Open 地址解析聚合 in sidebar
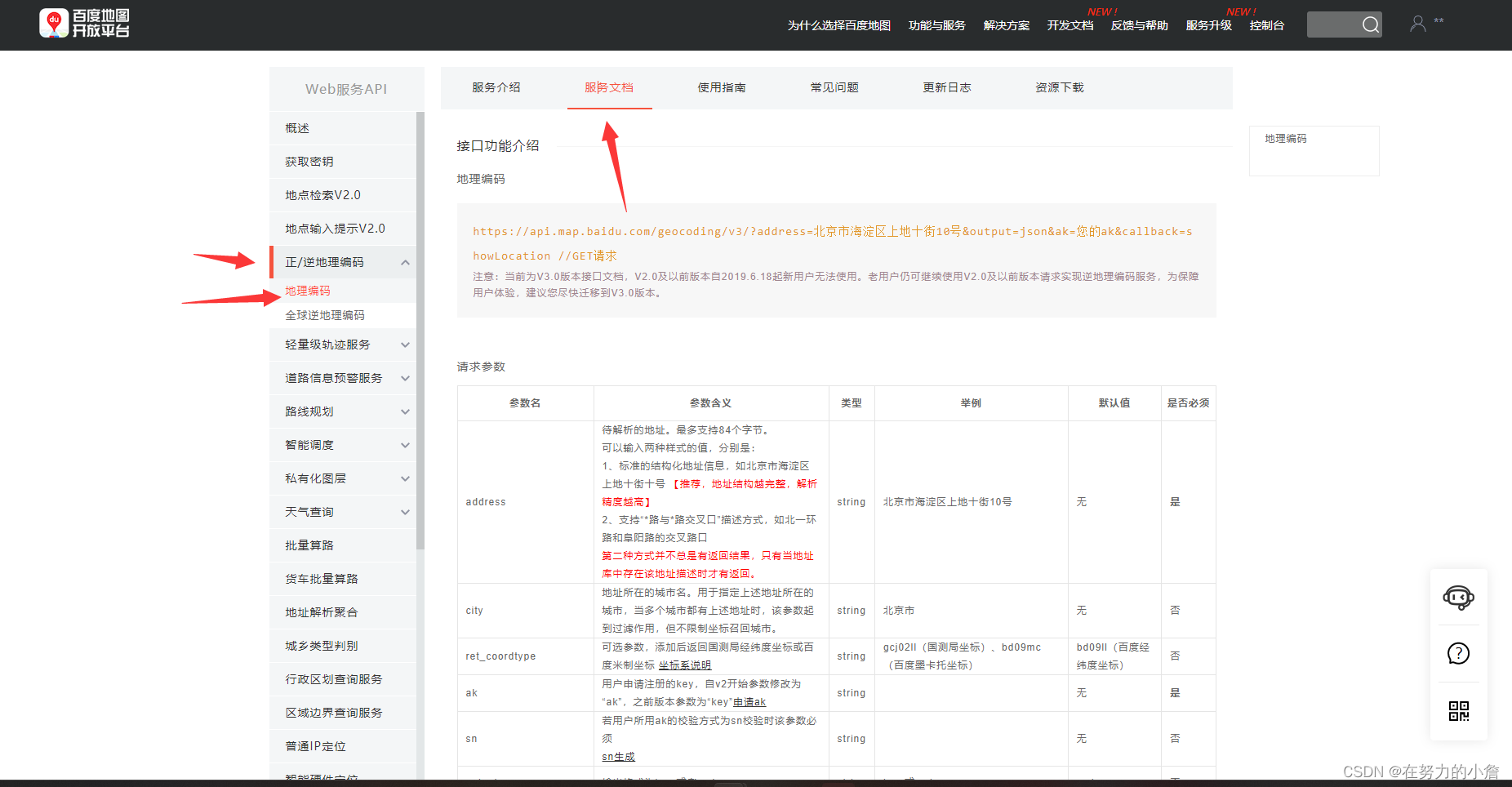The image size is (1512, 787). tap(343, 612)
